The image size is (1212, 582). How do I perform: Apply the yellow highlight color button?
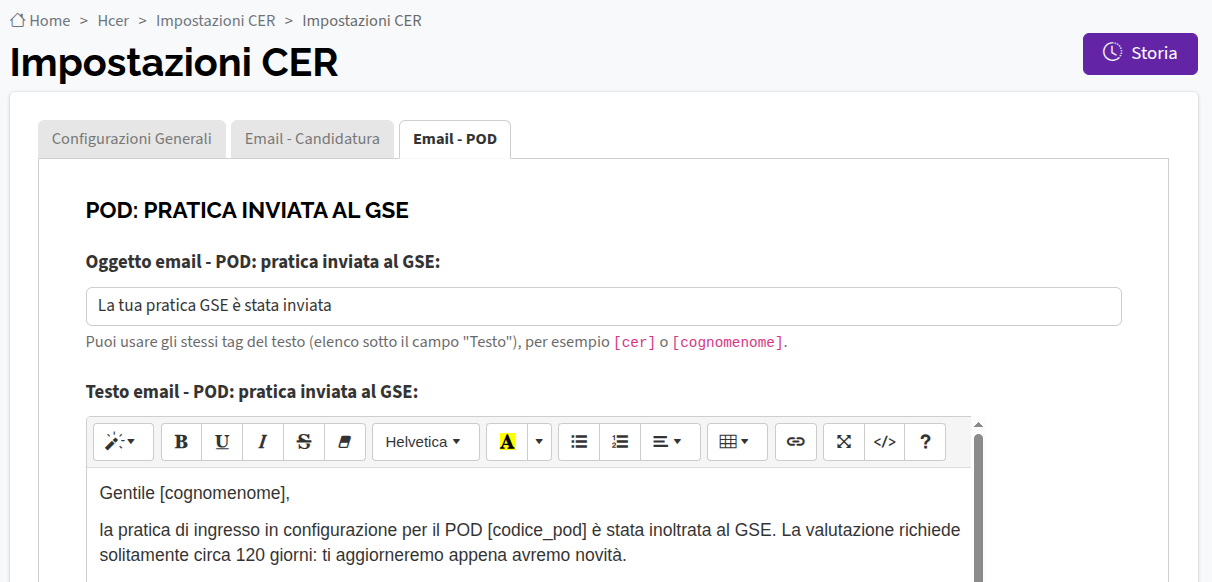pyautogui.click(x=507, y=441)
